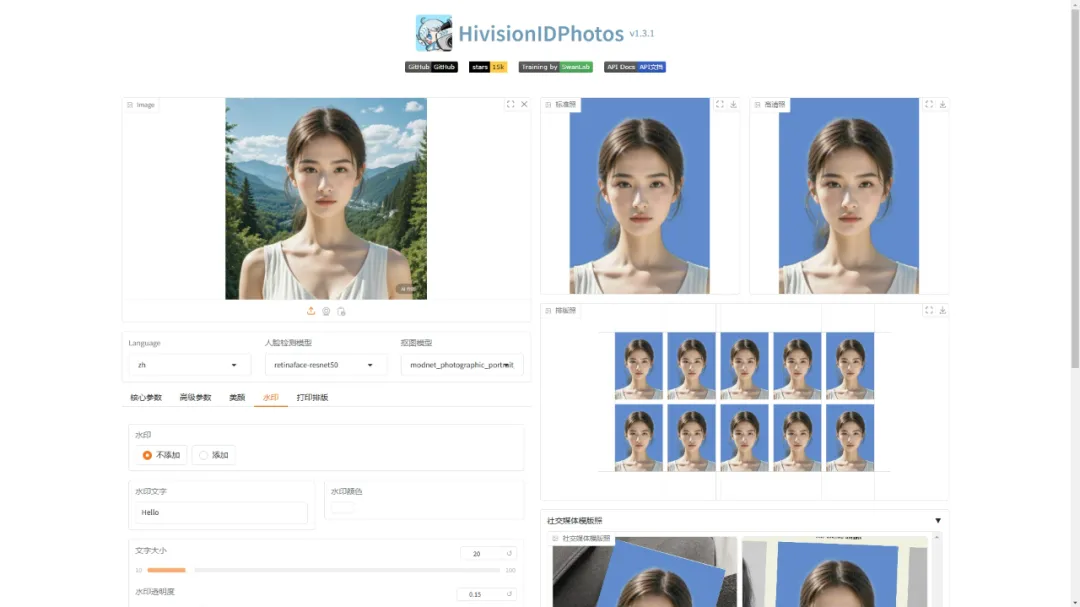Download the 高清照 HD photo
The width and height of the screenshot is (1080, 607).
(942, 104)
